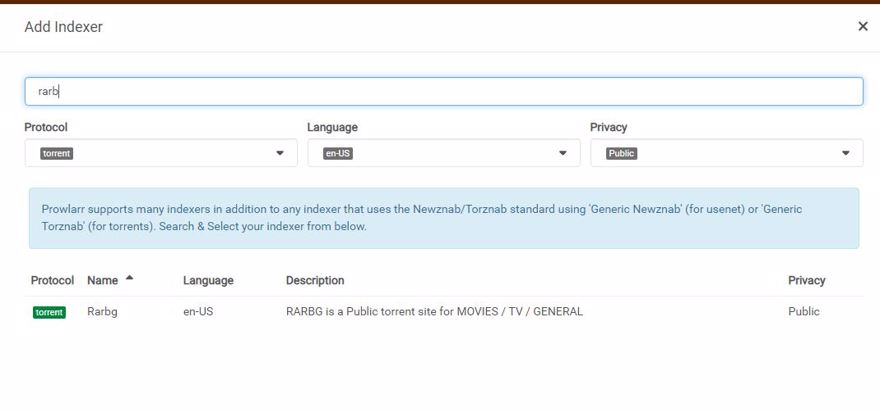This screenshot has height=412, width=880.
Task: Select the Rarbg indexer name
Action: click(102, 312)
